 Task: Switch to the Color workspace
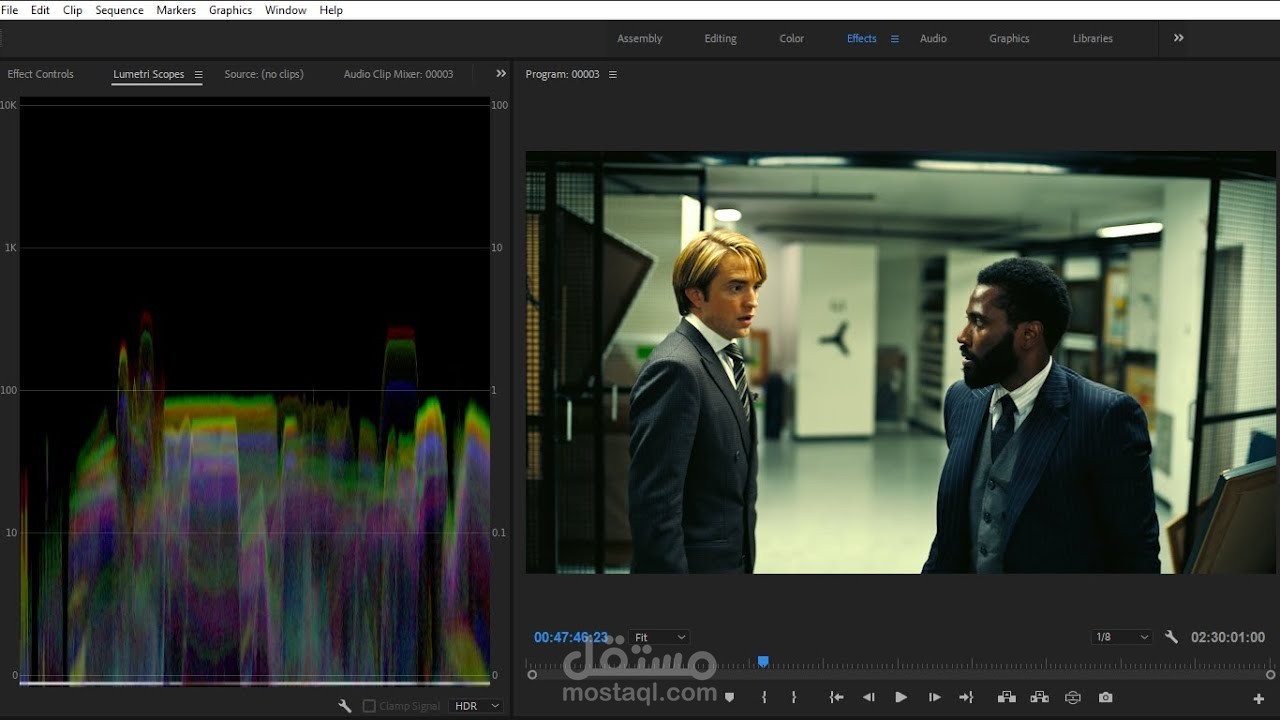tap(791, 39)
